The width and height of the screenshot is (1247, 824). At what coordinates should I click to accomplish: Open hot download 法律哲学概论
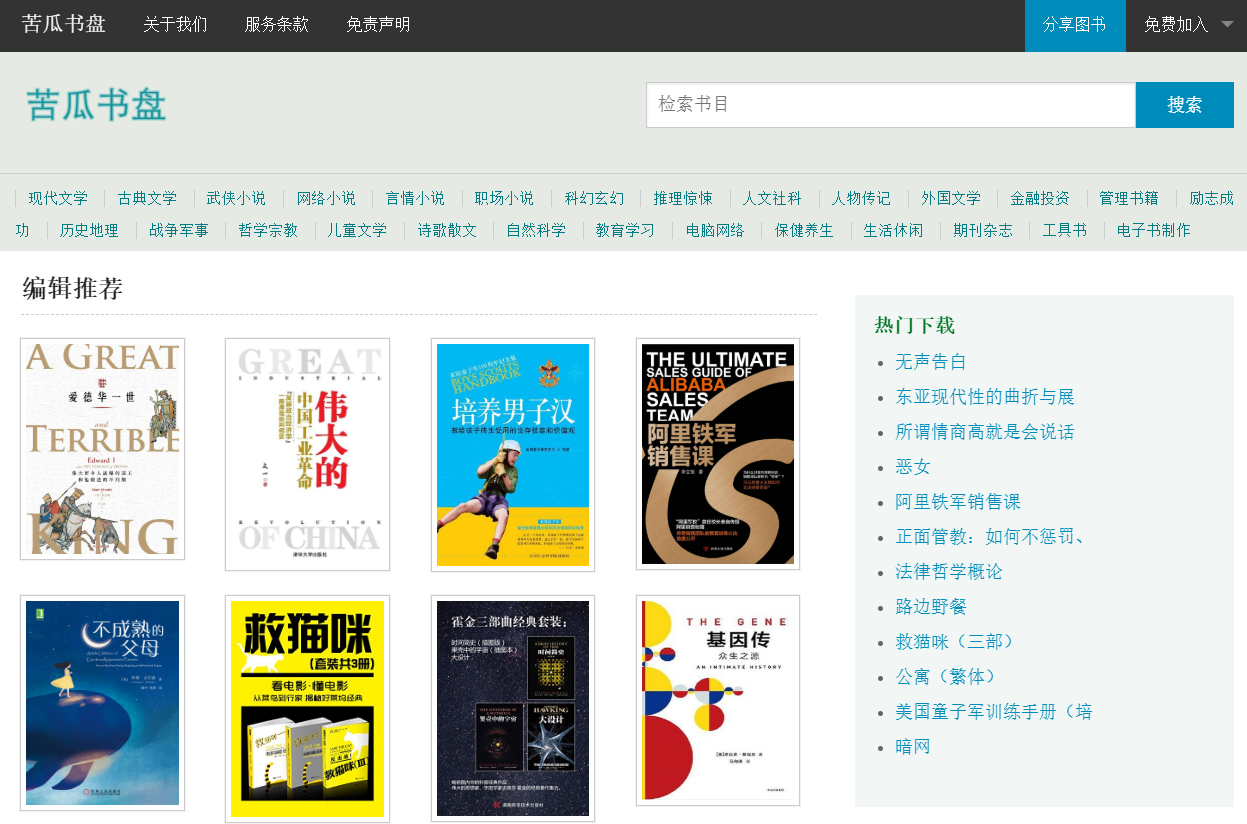pyautogui.click(x=948, y=572)
